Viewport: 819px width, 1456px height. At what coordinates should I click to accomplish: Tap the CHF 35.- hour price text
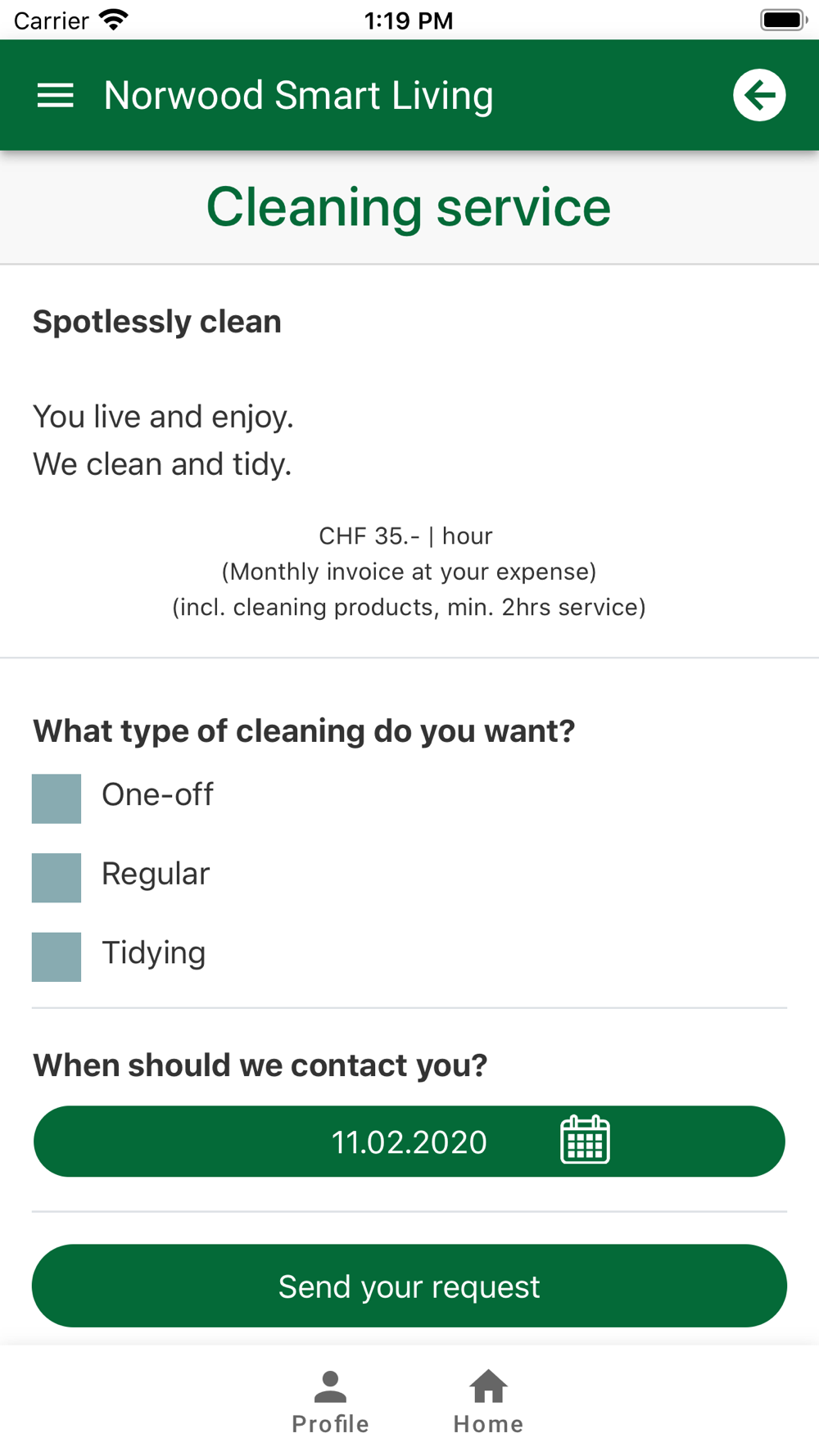point(406,536)
